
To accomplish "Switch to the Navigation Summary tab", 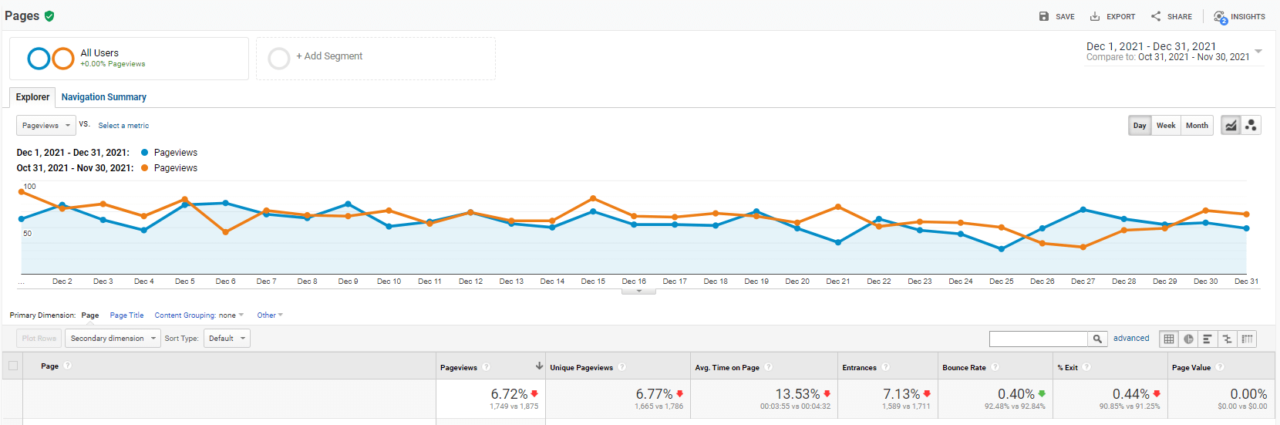I will 103,97.
